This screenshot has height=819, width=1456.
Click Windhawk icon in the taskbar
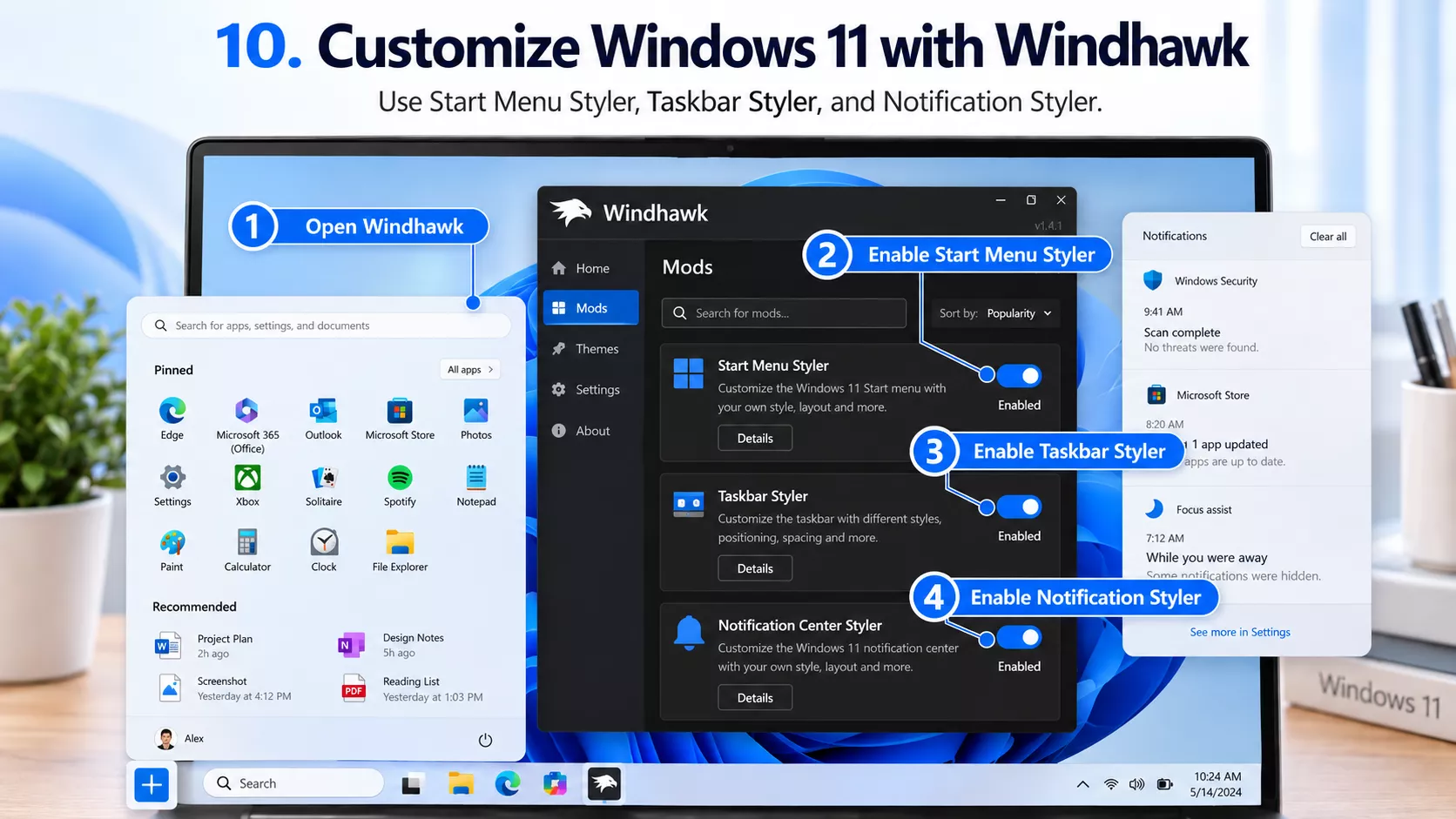(x=603, y=783)
